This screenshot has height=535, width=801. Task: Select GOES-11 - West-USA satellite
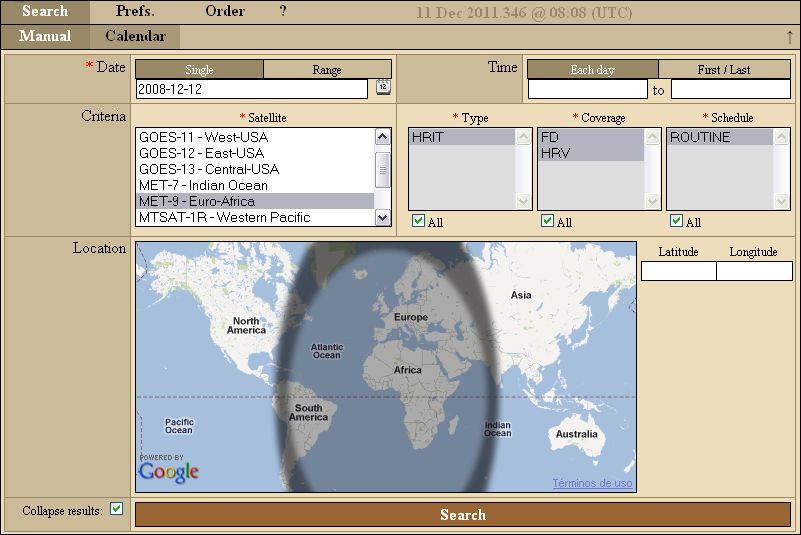tap(255, 137)
